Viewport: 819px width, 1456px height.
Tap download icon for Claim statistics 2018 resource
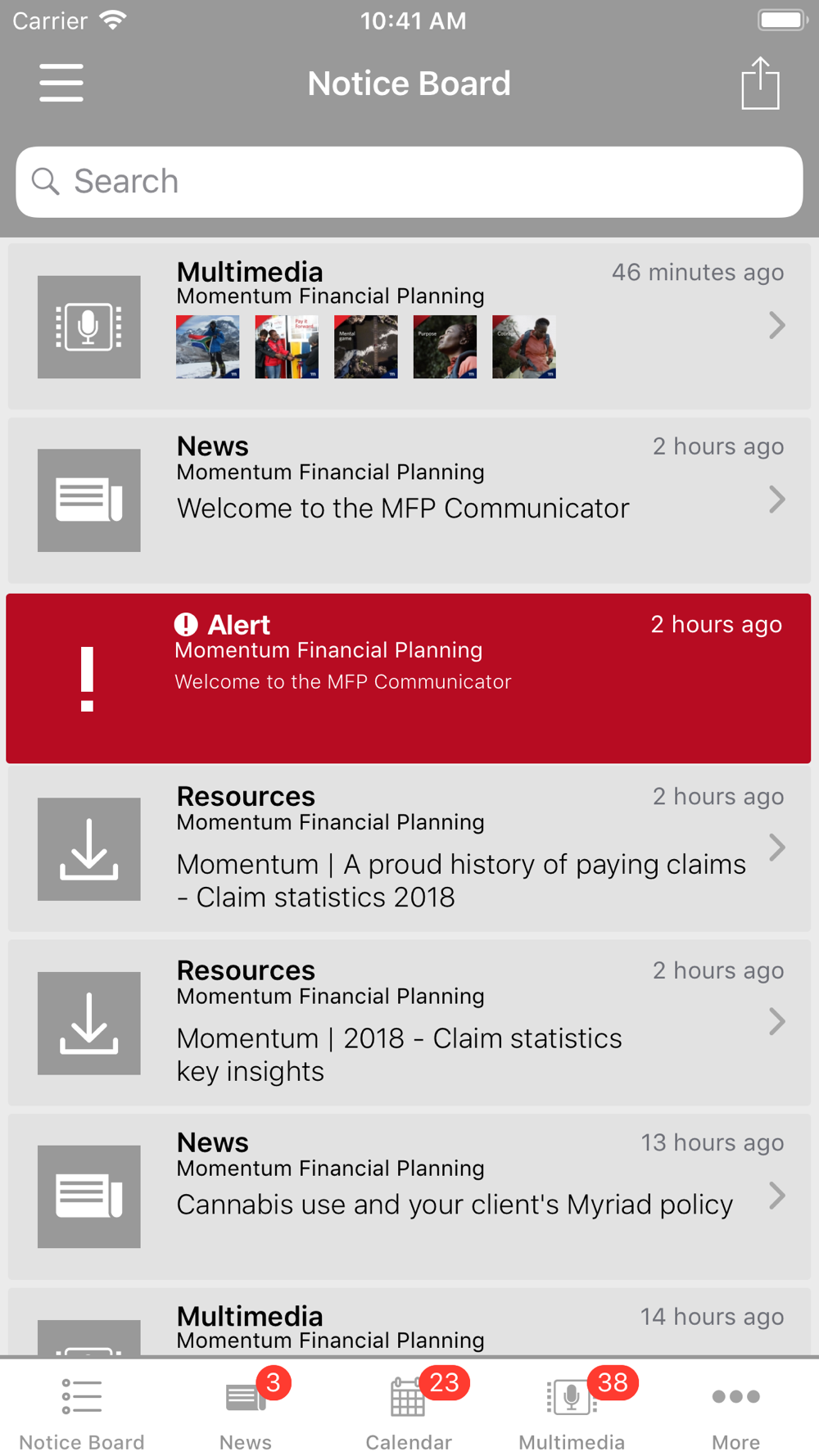point(88,849)
